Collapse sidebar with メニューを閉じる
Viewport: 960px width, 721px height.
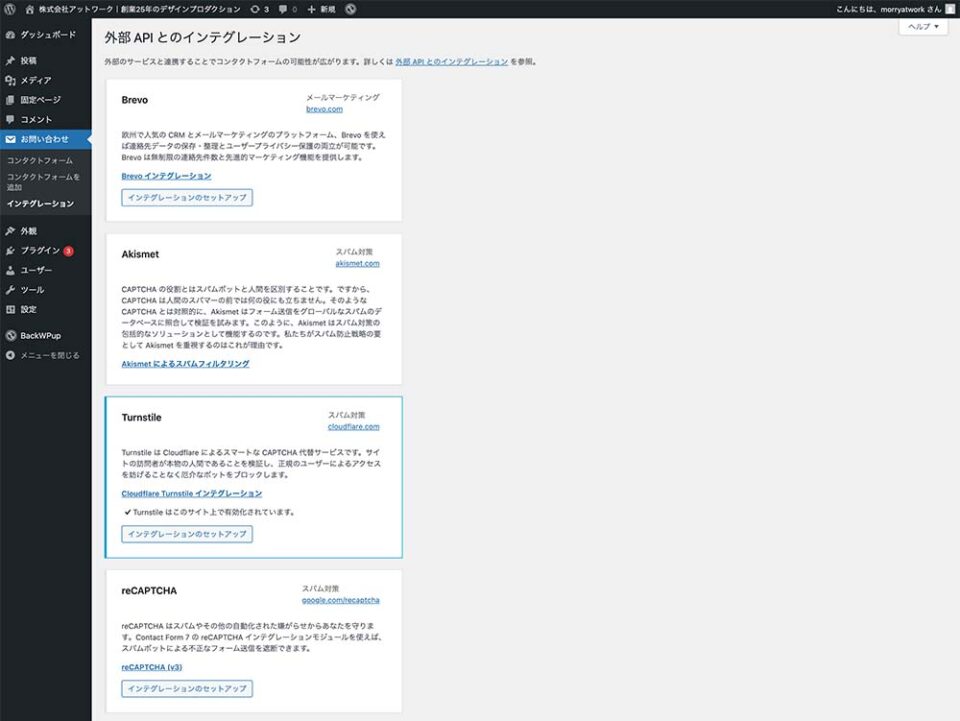pyautogui.click(x=50, y=355)
